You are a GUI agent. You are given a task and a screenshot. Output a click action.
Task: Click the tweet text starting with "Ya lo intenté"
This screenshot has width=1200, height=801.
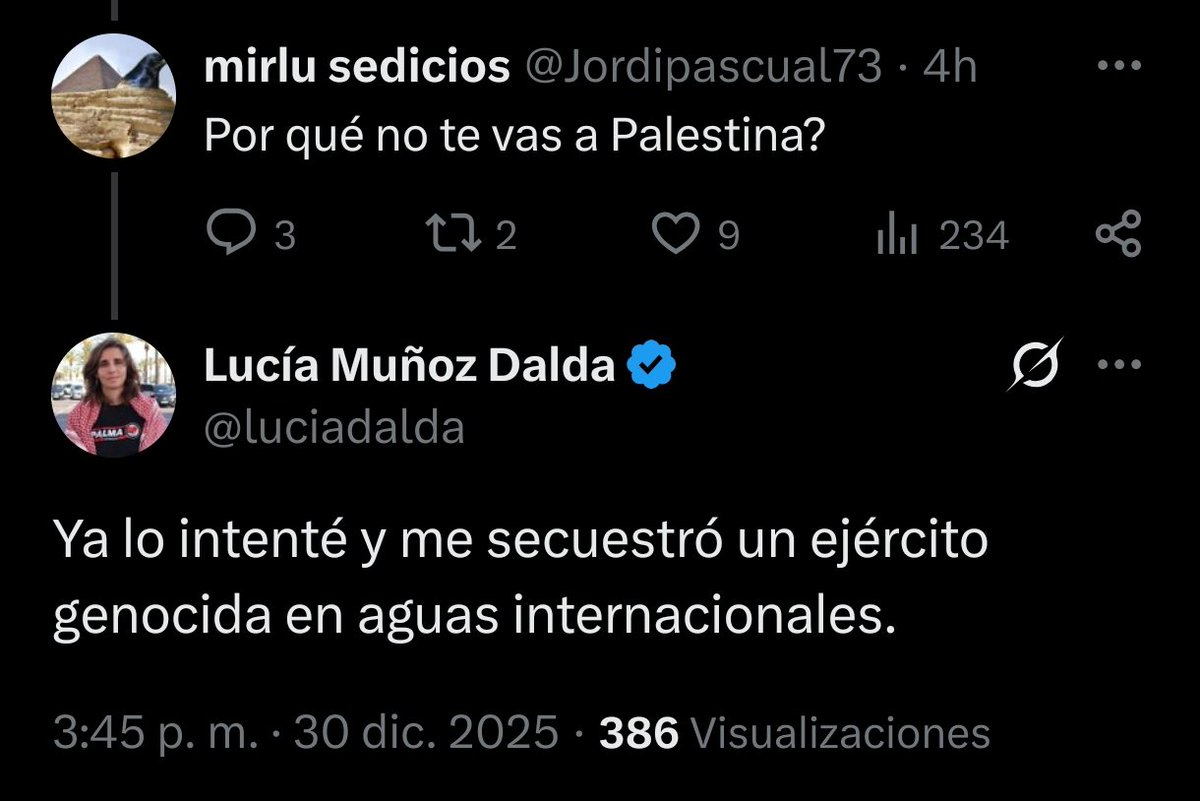(x=520, y=580)
